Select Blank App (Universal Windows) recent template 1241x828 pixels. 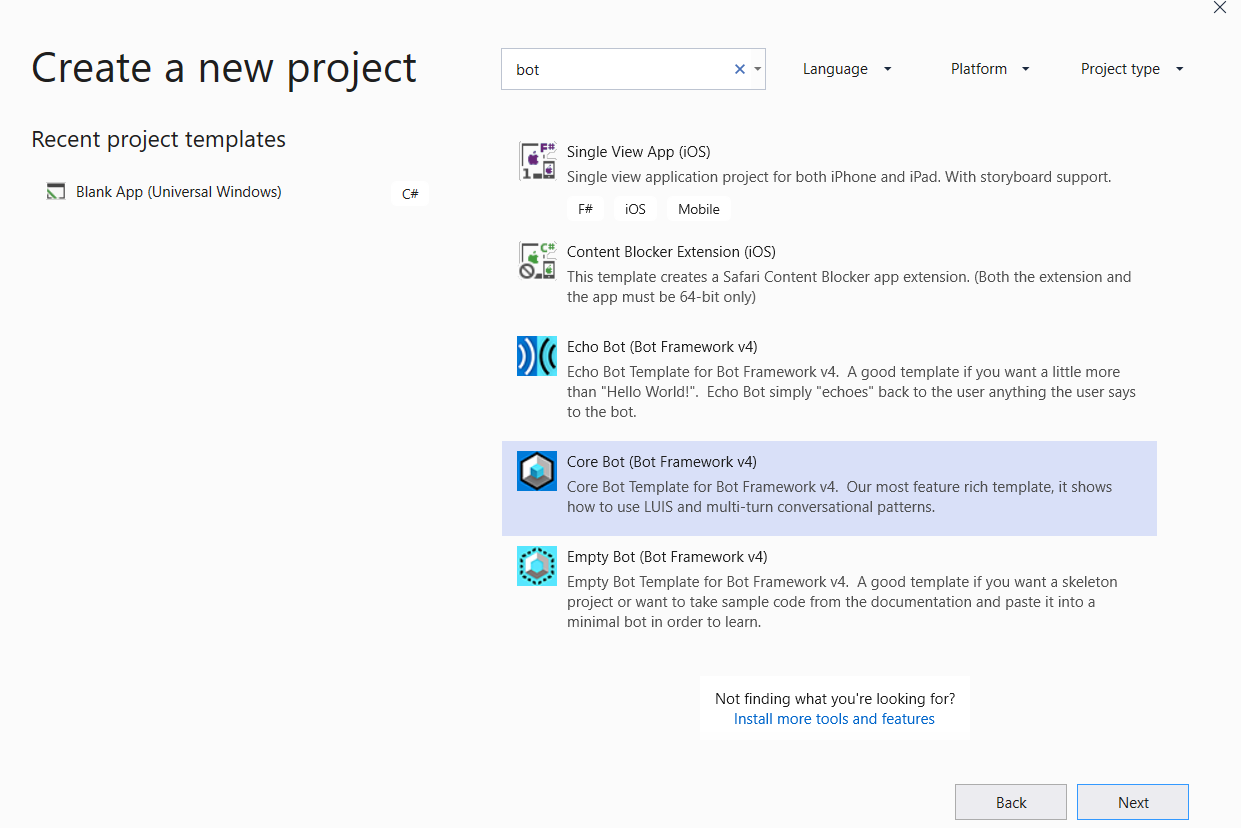237,192
